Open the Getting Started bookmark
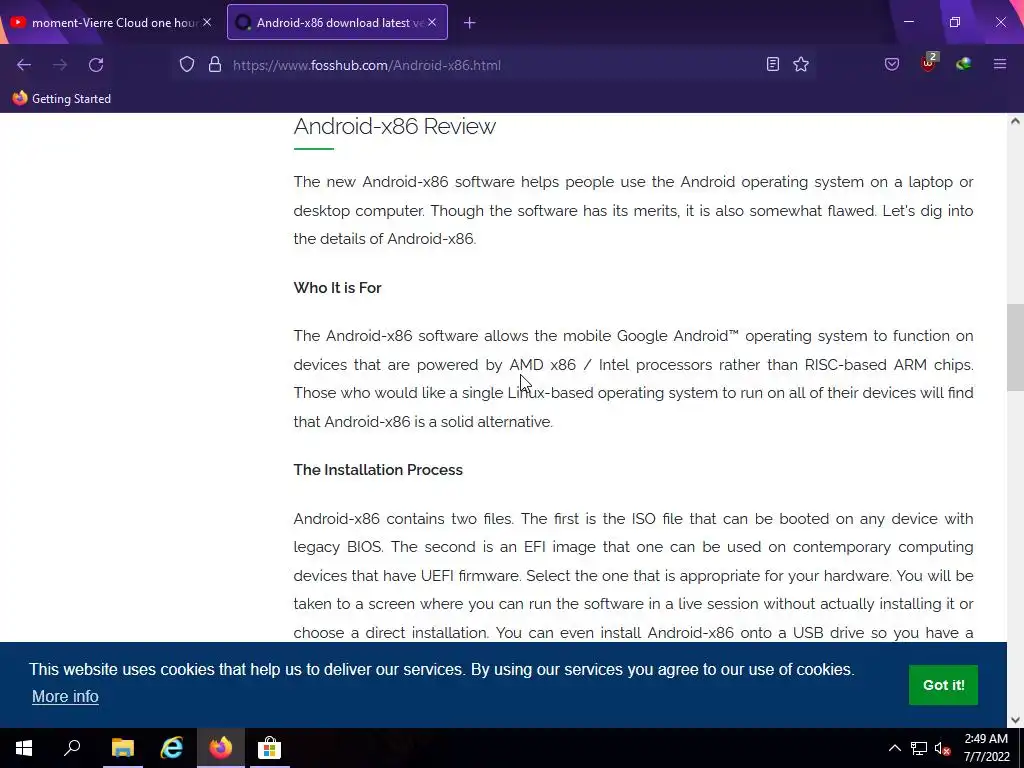 pos(62,99)
